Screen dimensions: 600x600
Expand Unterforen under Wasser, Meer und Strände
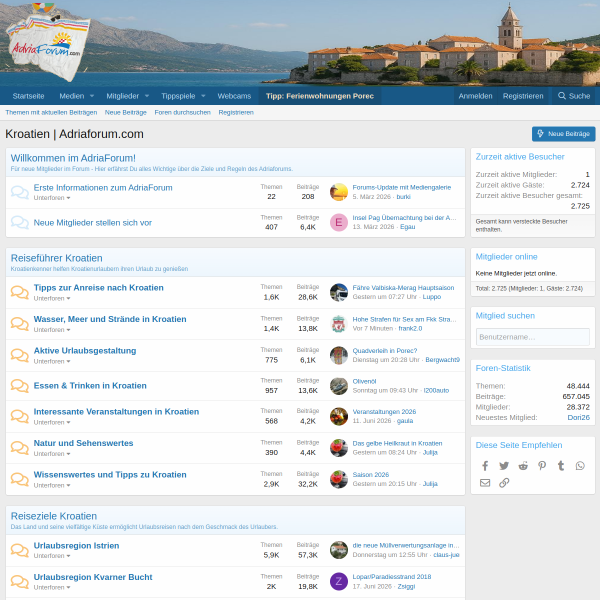tap(52, 330)
